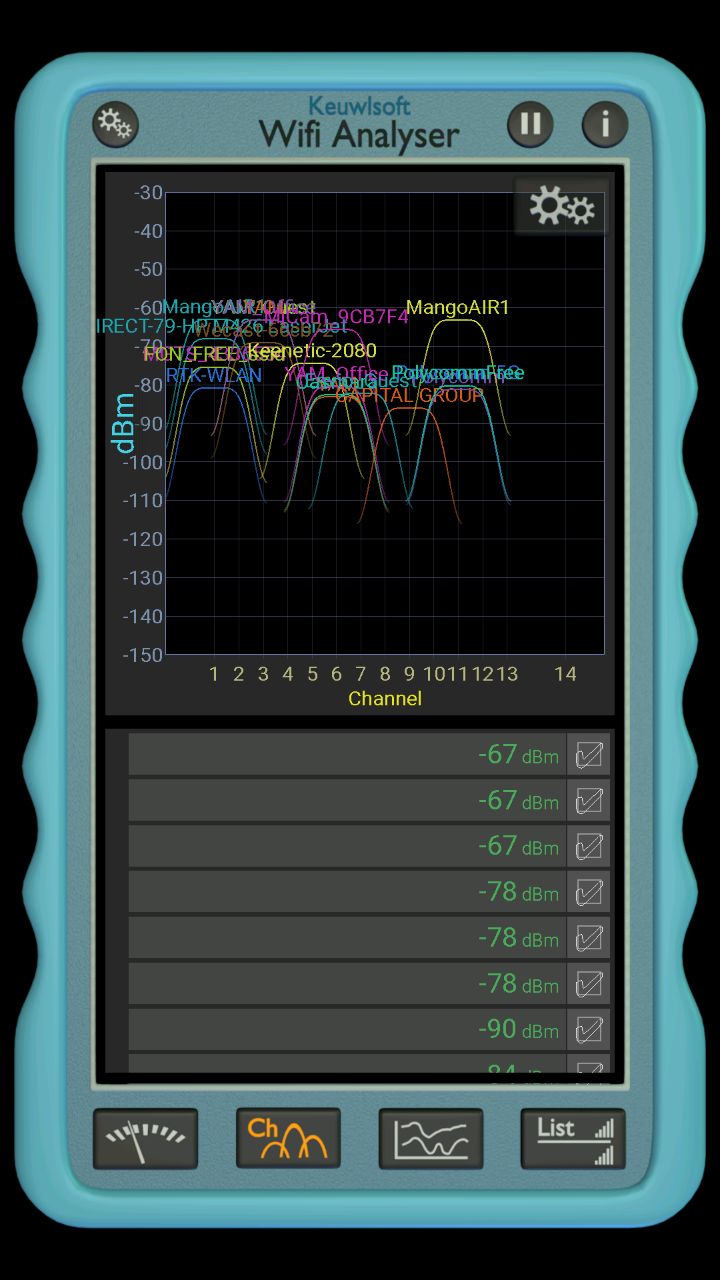Click channel 14 on the axis
Image resolution: width=720 pixels, height=1280 pixels.
pyautogui.click(x=566, y=674)
